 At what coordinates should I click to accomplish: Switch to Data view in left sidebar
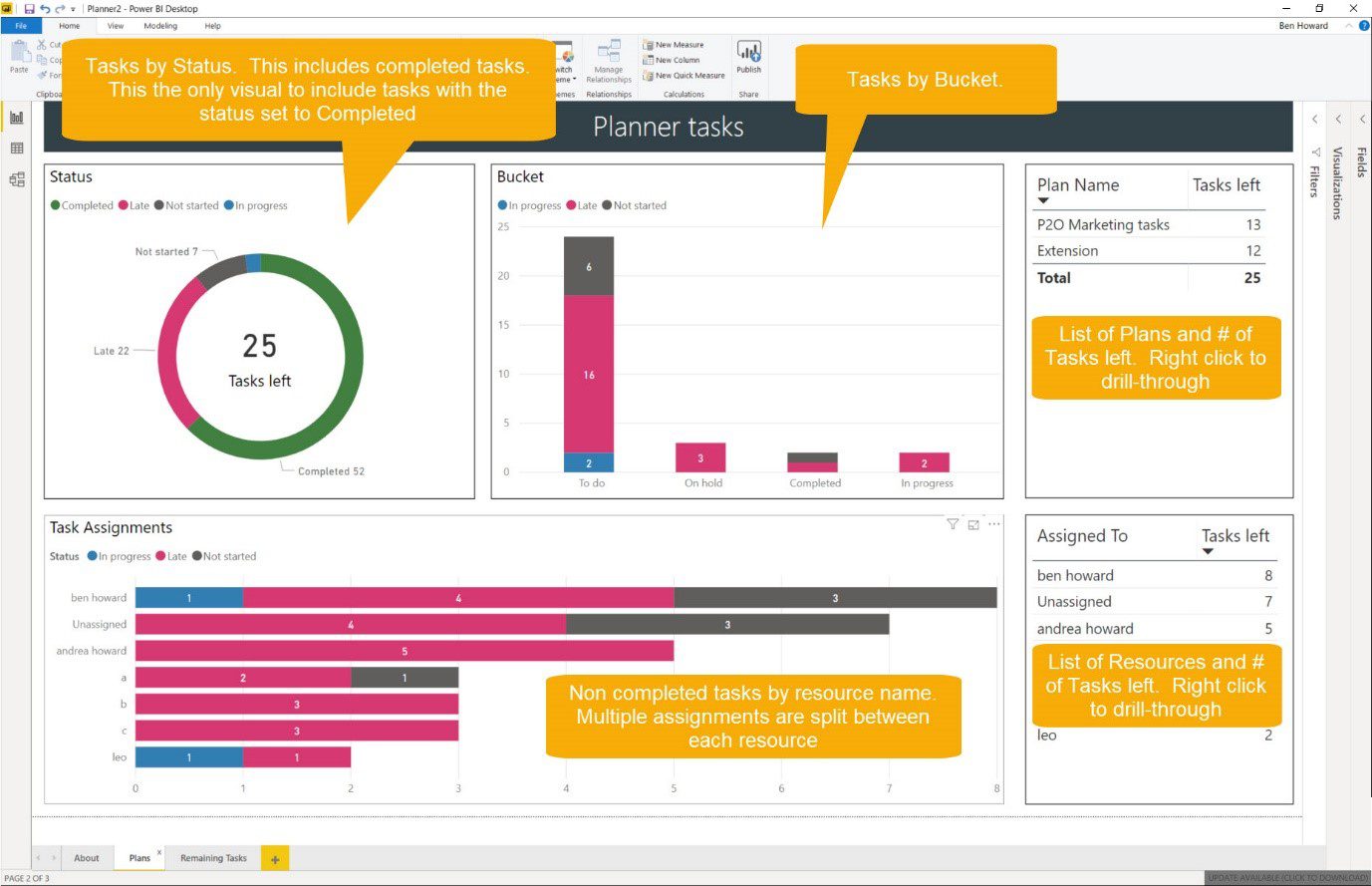[17, 148]
